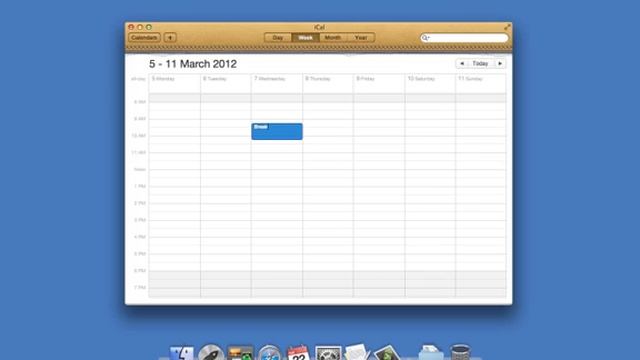
Task: Open the Documents stack in Dock
Action: [x=357, y=353]
